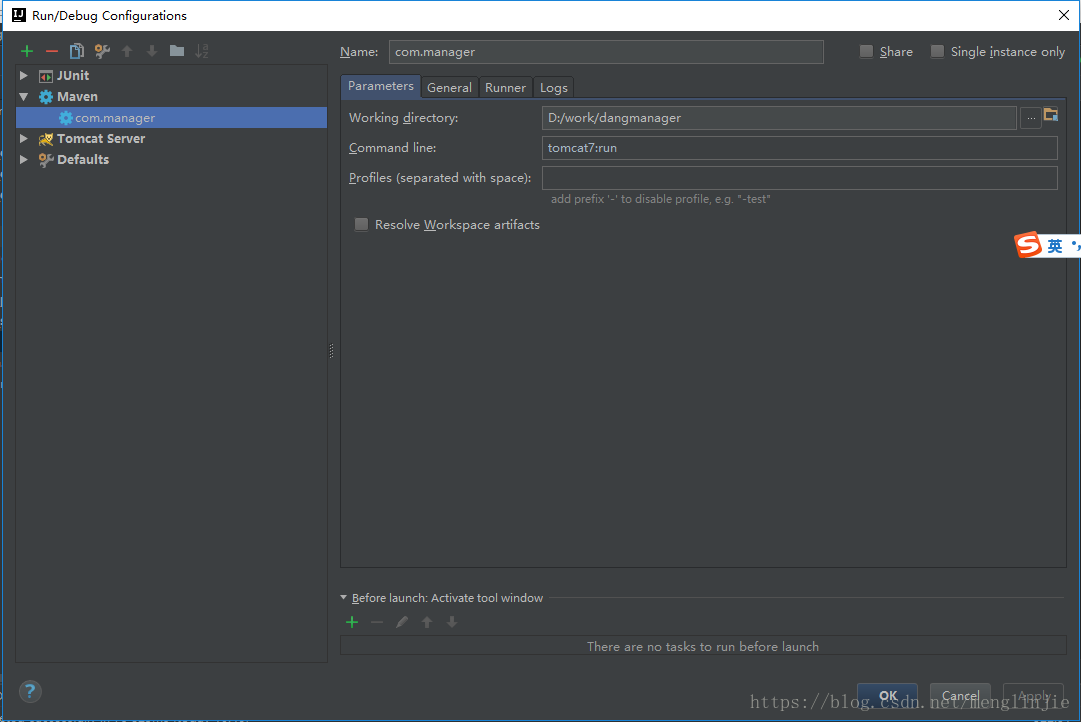Create new folder for configurations
Image resolution: width=1081 pixels, height=722 pixels.
point(176,51)
